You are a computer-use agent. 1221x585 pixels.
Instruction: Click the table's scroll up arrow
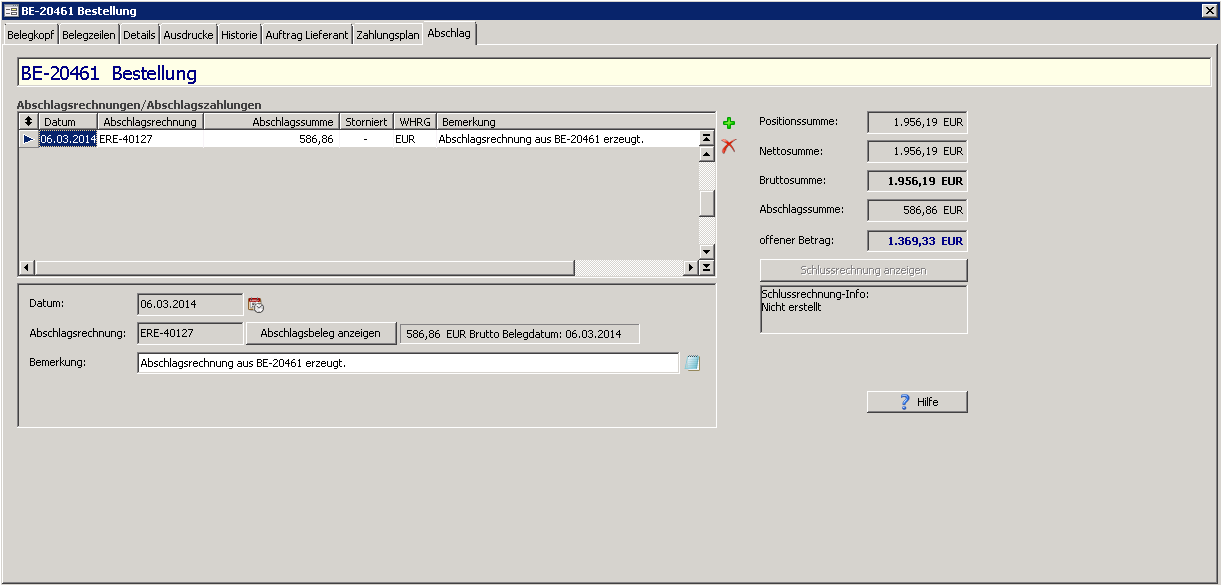[x=706, y=153]
